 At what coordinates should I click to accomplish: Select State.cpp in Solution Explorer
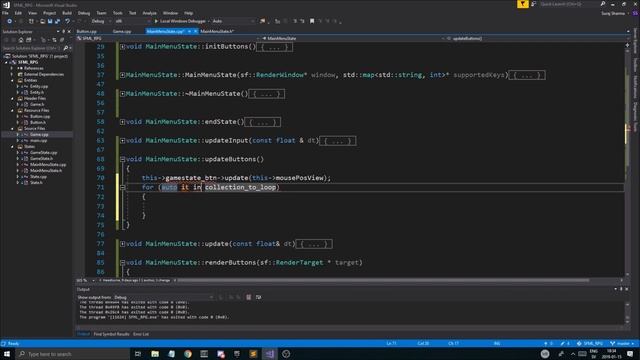click(x=38, y=177)
